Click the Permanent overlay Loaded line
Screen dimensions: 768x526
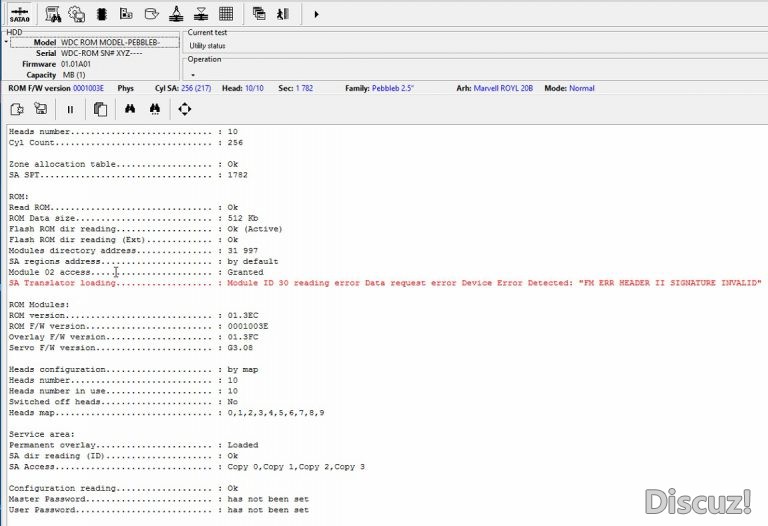tap(133, 445)
